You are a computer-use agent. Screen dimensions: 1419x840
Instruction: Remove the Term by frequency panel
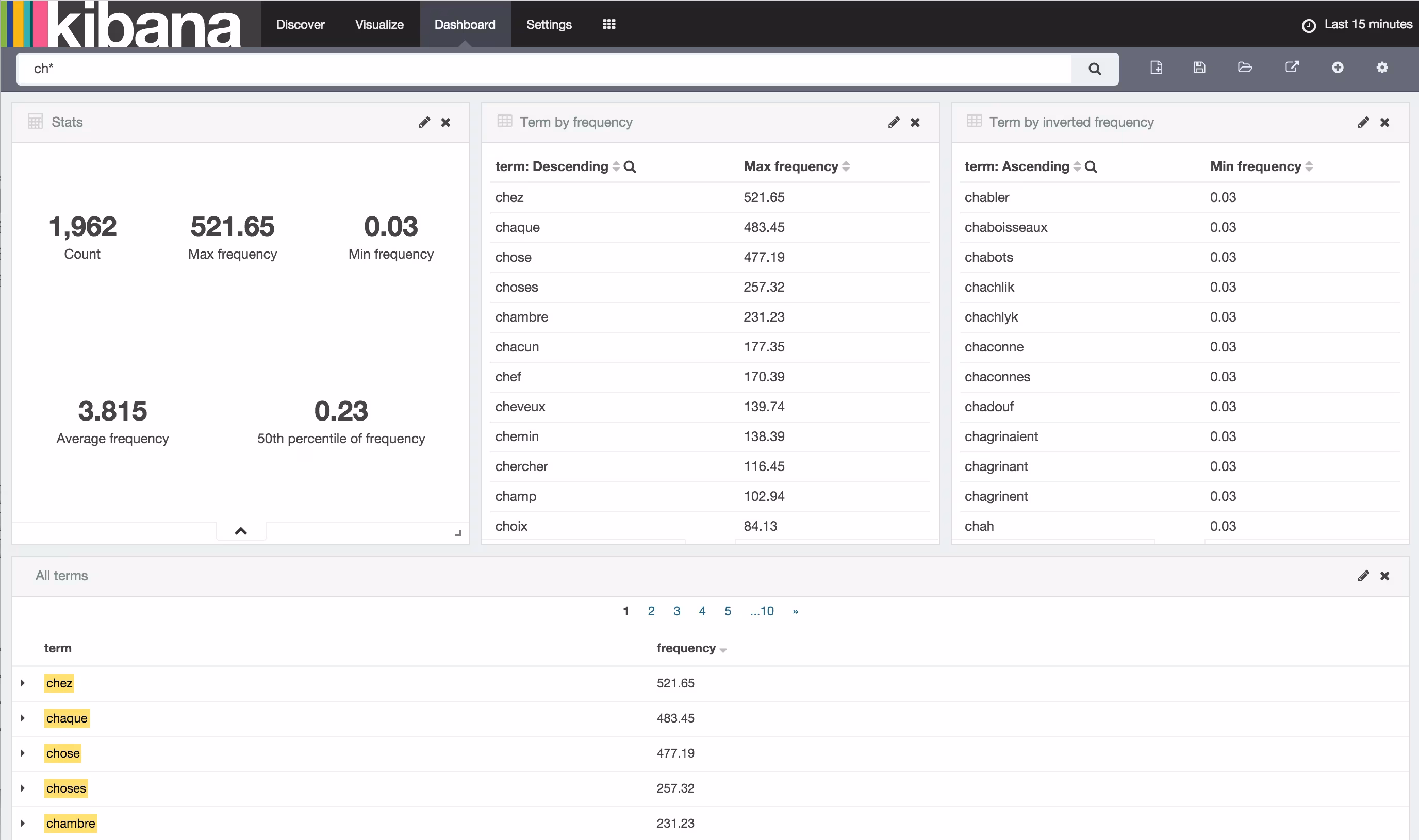click(x=915, y=122)
